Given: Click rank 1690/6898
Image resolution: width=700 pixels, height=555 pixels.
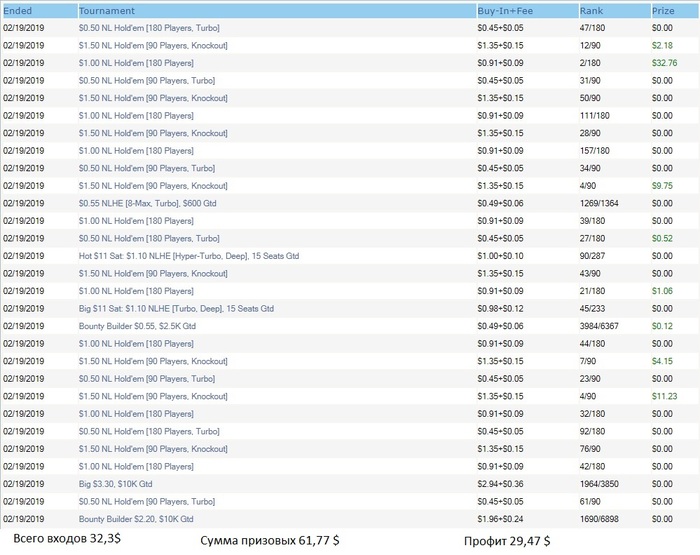Looking at the screenshot, I should 599,519.
